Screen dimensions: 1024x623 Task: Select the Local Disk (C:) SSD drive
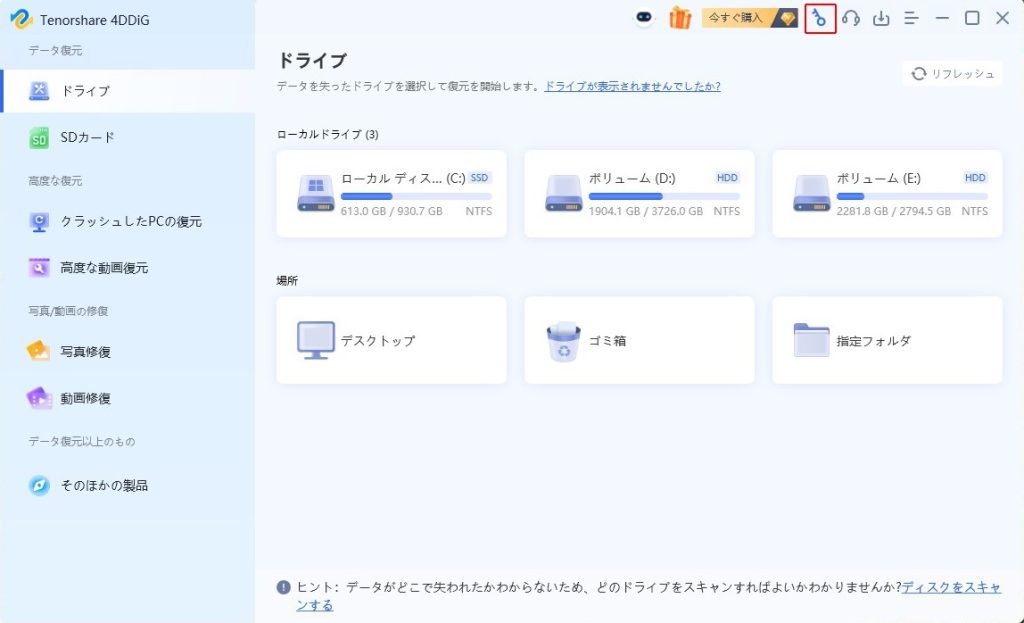pos(391,194)
